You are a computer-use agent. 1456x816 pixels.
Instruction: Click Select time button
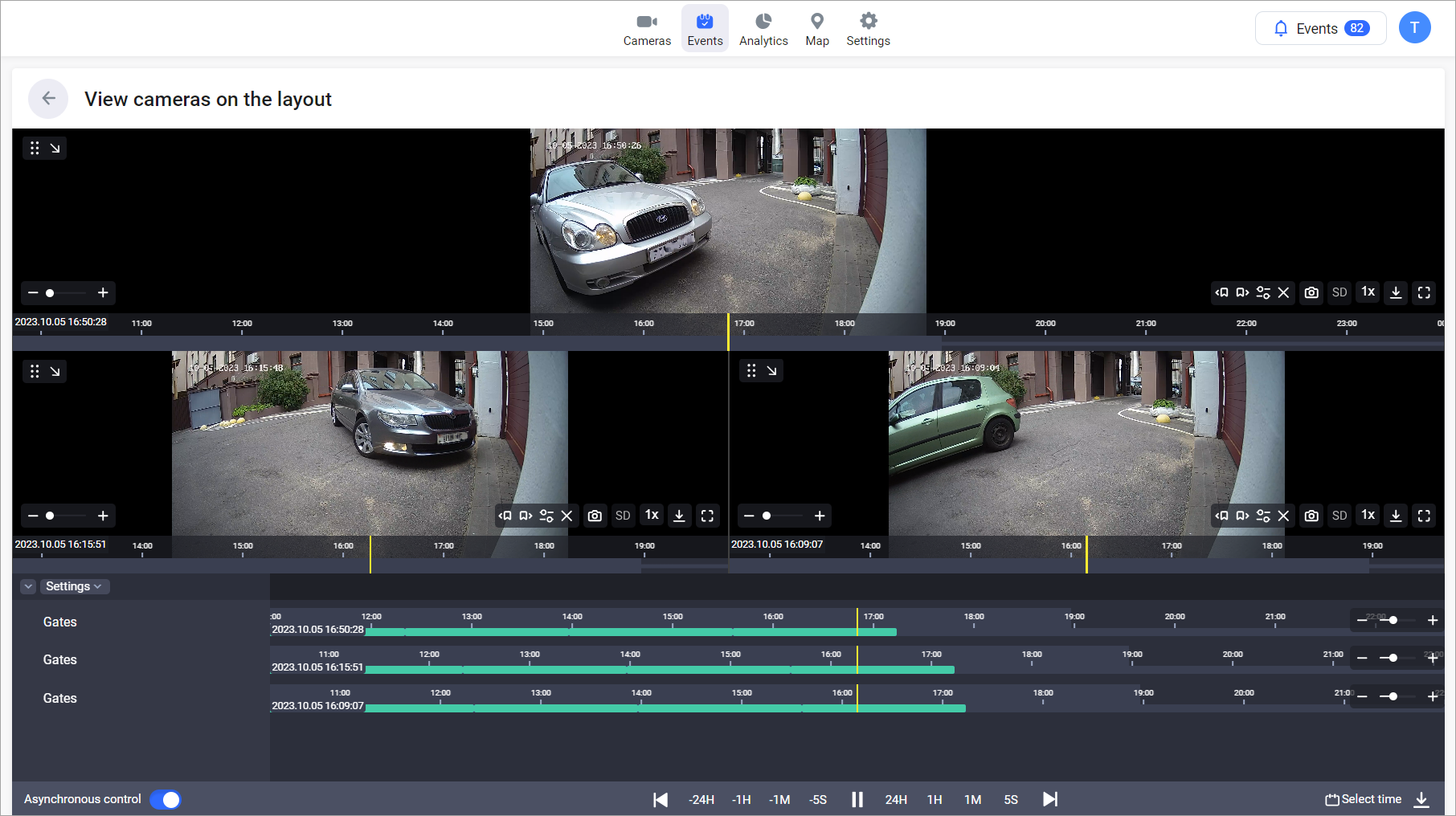pos(1364,799)
